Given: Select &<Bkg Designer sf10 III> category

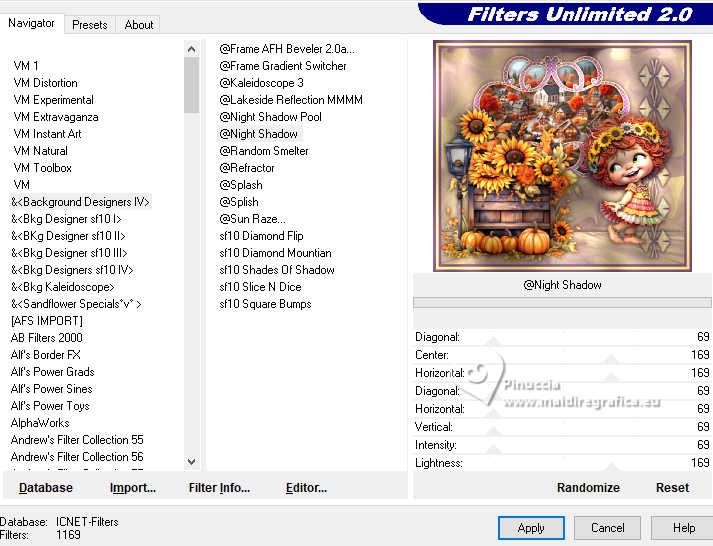Looking at the screenshot, I should (69, 253).
